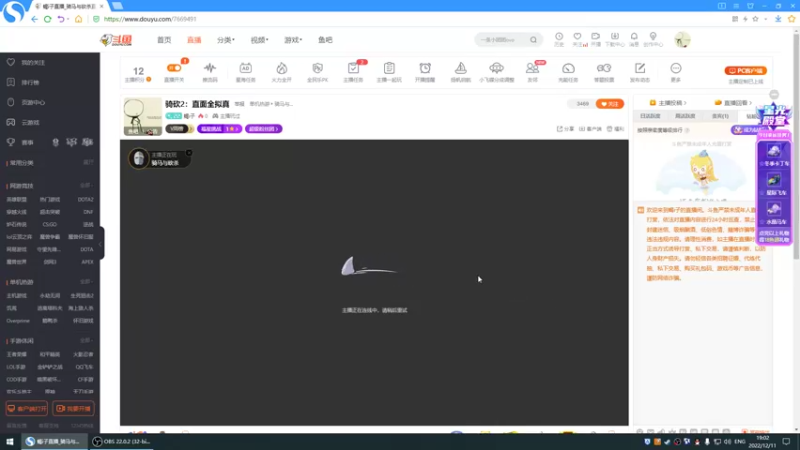This screenshot has width=800, height=450.
Task: Click the magnifier search icon
Action: click(x=533, y=40)
